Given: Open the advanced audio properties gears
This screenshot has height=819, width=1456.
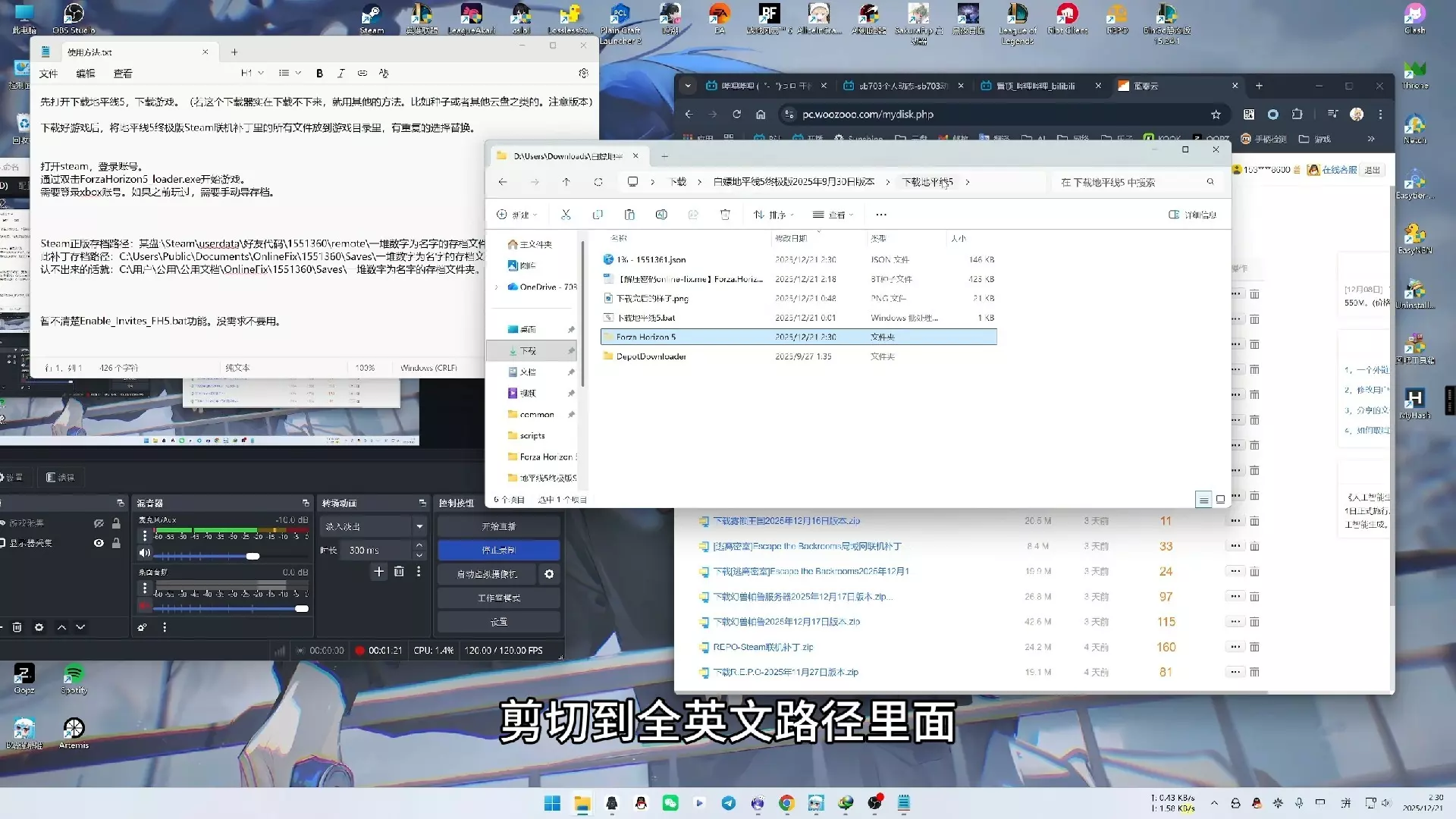Looking at the screenshot, I should coord(142,627).
